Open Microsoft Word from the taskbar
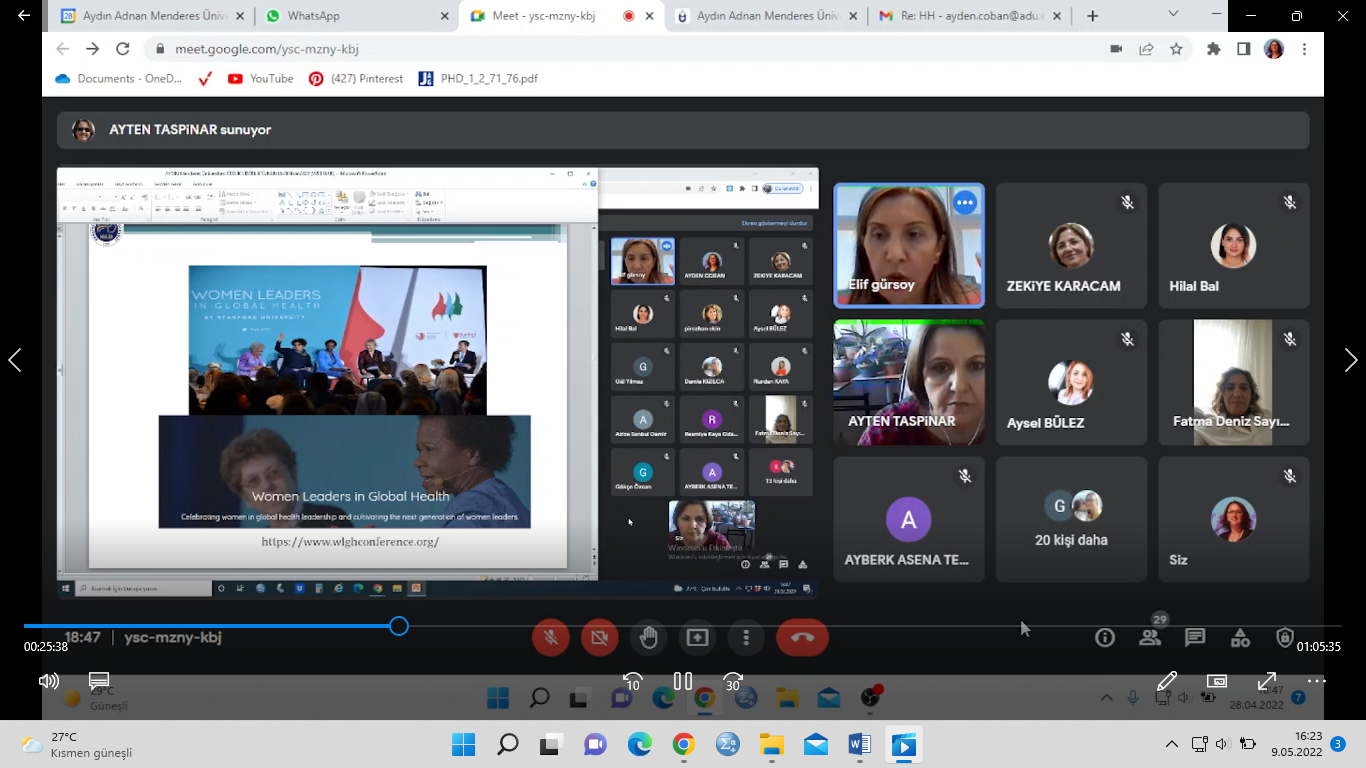1366x768 pixels. click(859, 744)
